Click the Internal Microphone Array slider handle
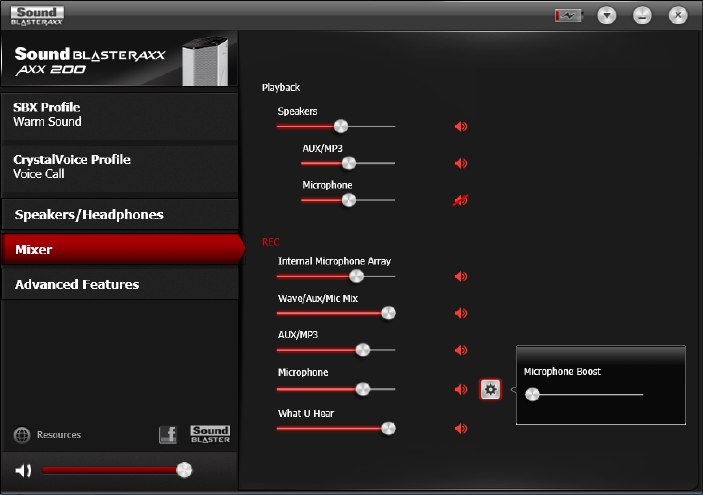Viewport: 703px width, 495px height. tap(356, 276)
